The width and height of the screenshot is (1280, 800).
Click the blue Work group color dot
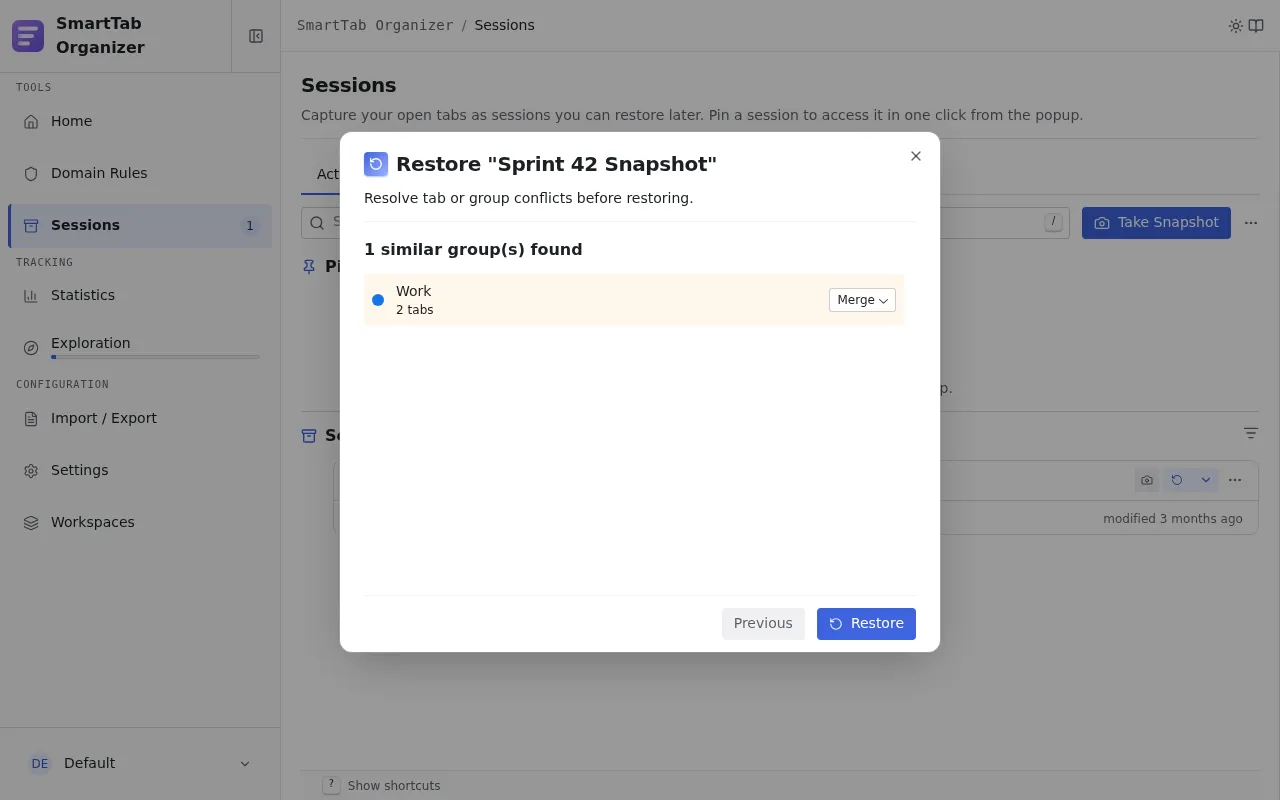click(378, 300)
